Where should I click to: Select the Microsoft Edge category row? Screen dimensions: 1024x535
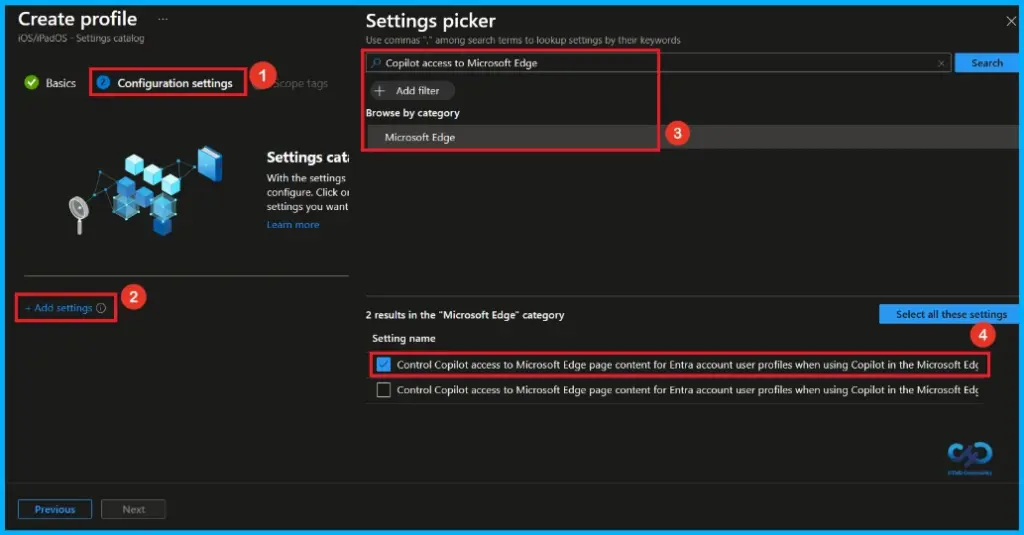coord(692,137)
